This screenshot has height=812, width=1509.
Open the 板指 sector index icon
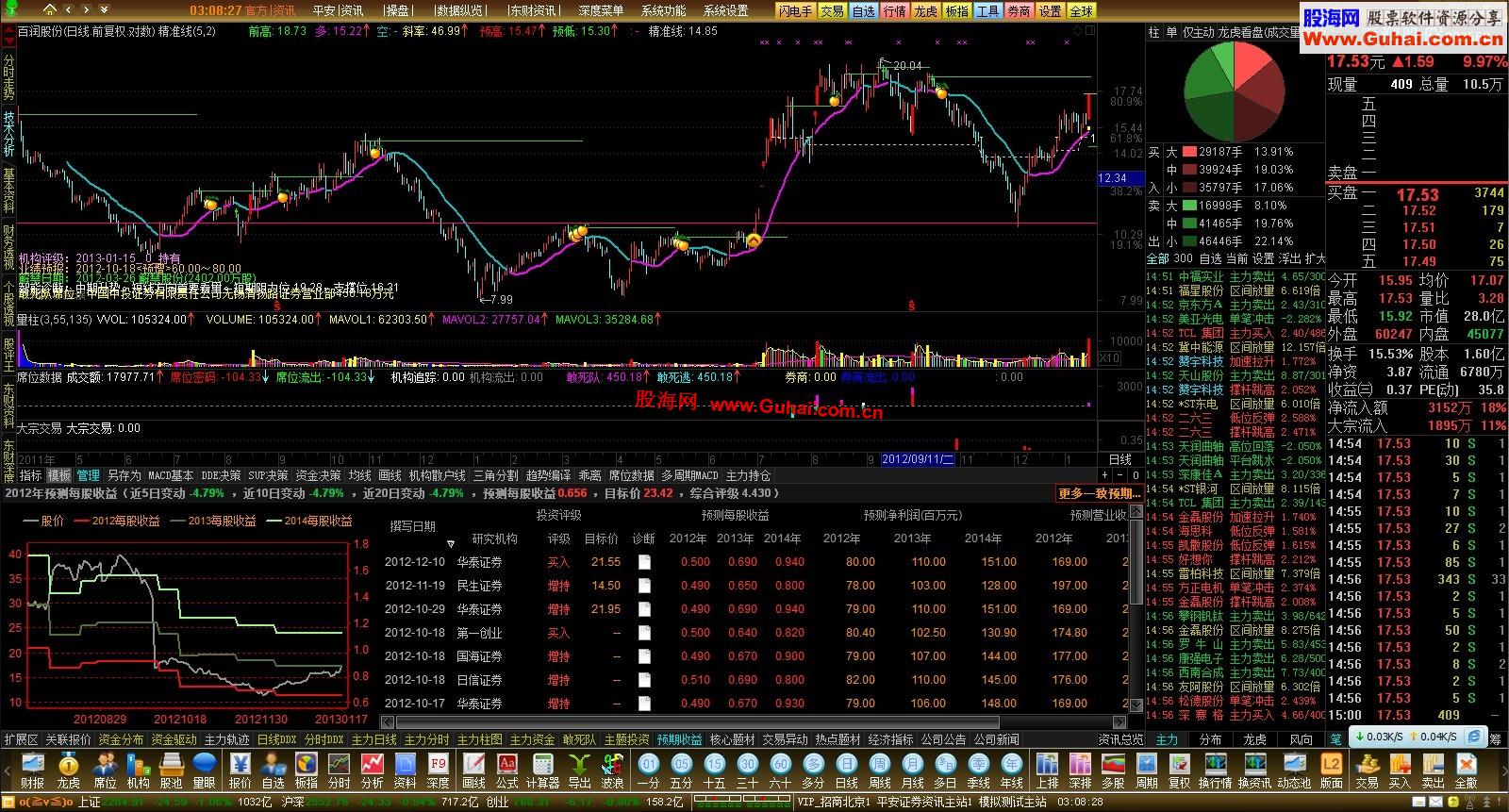[306, 771]
